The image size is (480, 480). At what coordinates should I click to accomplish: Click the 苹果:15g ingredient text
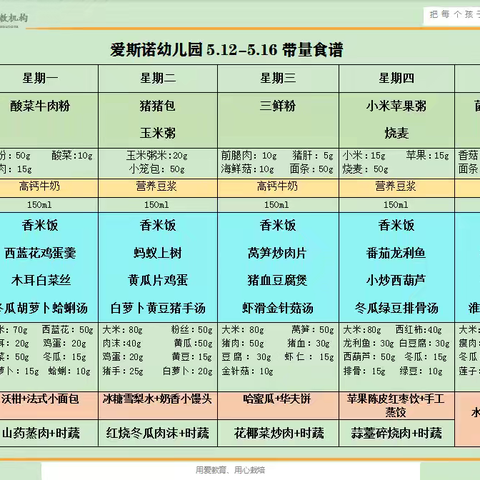(428, 156)
